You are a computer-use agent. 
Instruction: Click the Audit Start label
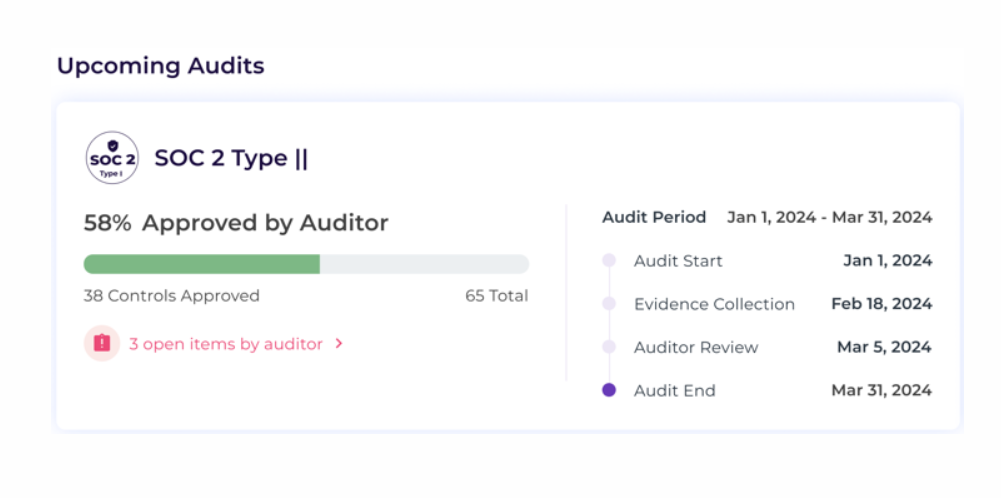678,261
